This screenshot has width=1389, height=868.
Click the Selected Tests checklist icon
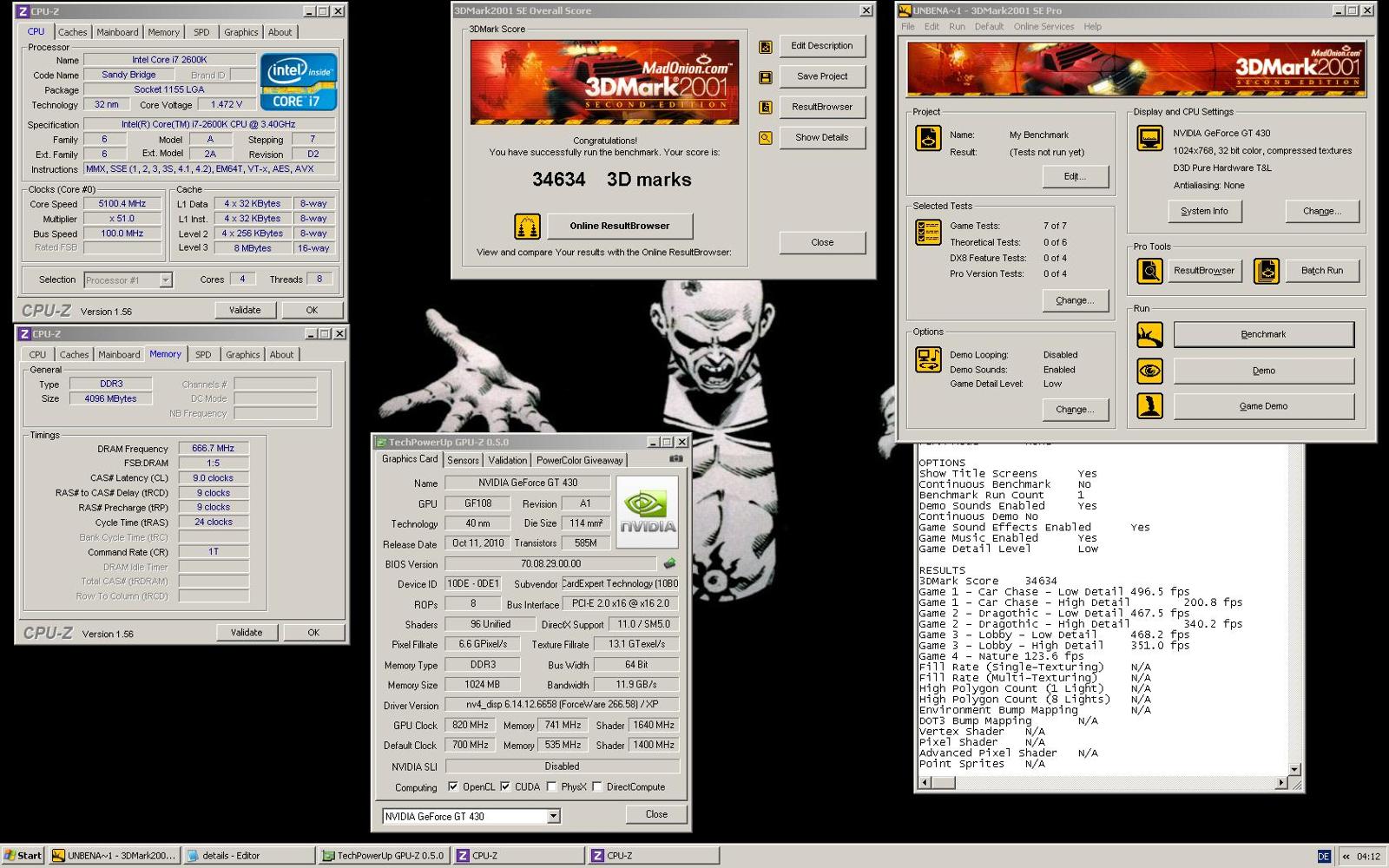pyautogui.click(x=928, y=233)
